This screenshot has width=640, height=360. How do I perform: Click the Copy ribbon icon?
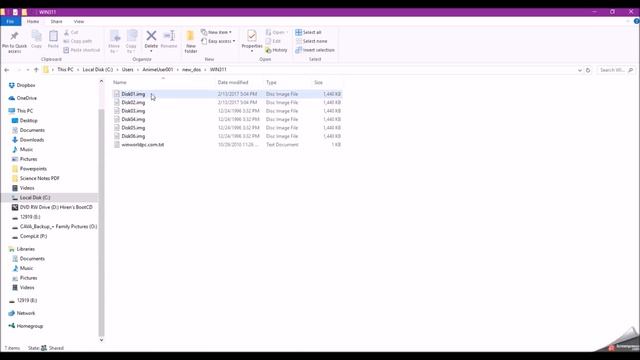[36, 36]
